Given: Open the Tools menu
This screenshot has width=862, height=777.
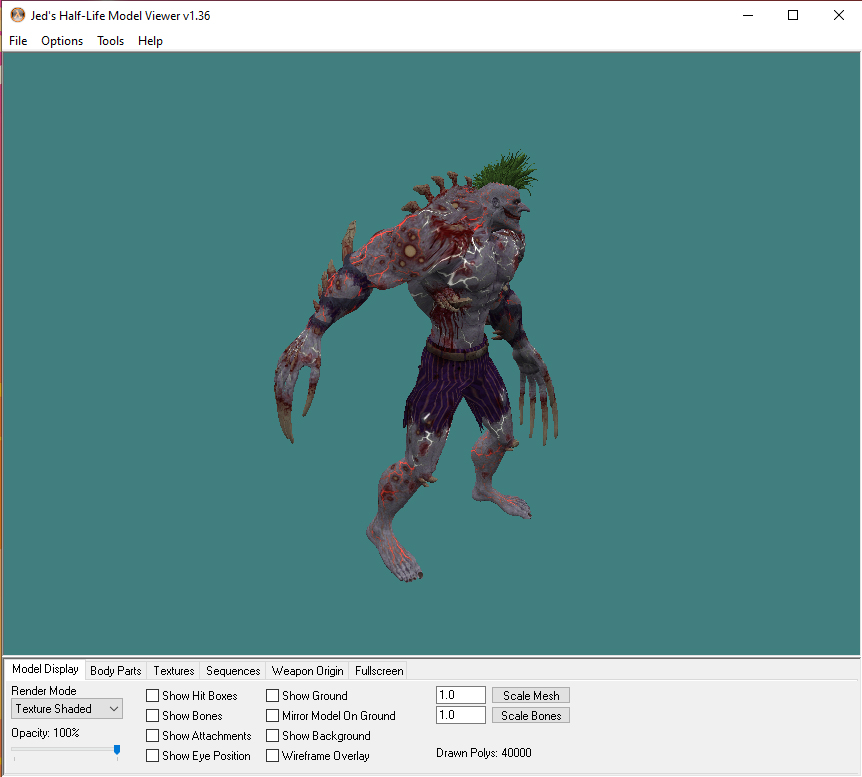Looking at the screenshot, I should [x=110, y=41].
